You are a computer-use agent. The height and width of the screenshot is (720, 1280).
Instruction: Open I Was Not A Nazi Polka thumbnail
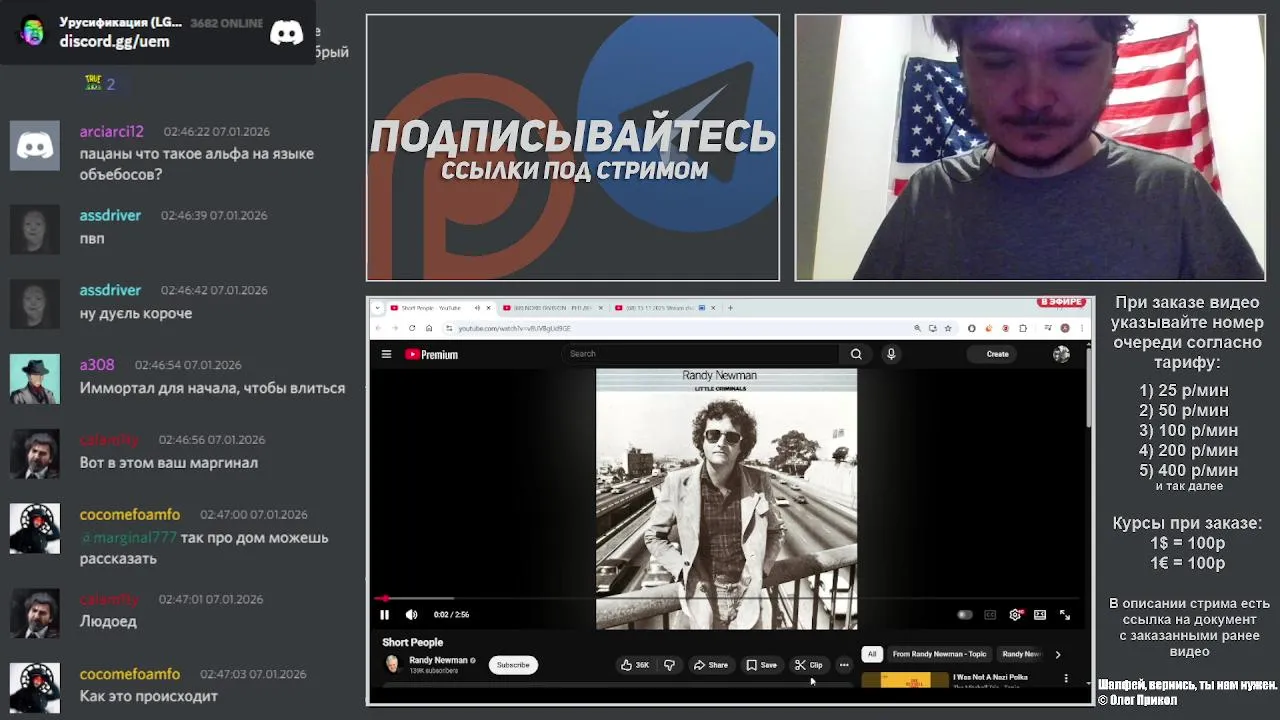[x=905, y=680]
